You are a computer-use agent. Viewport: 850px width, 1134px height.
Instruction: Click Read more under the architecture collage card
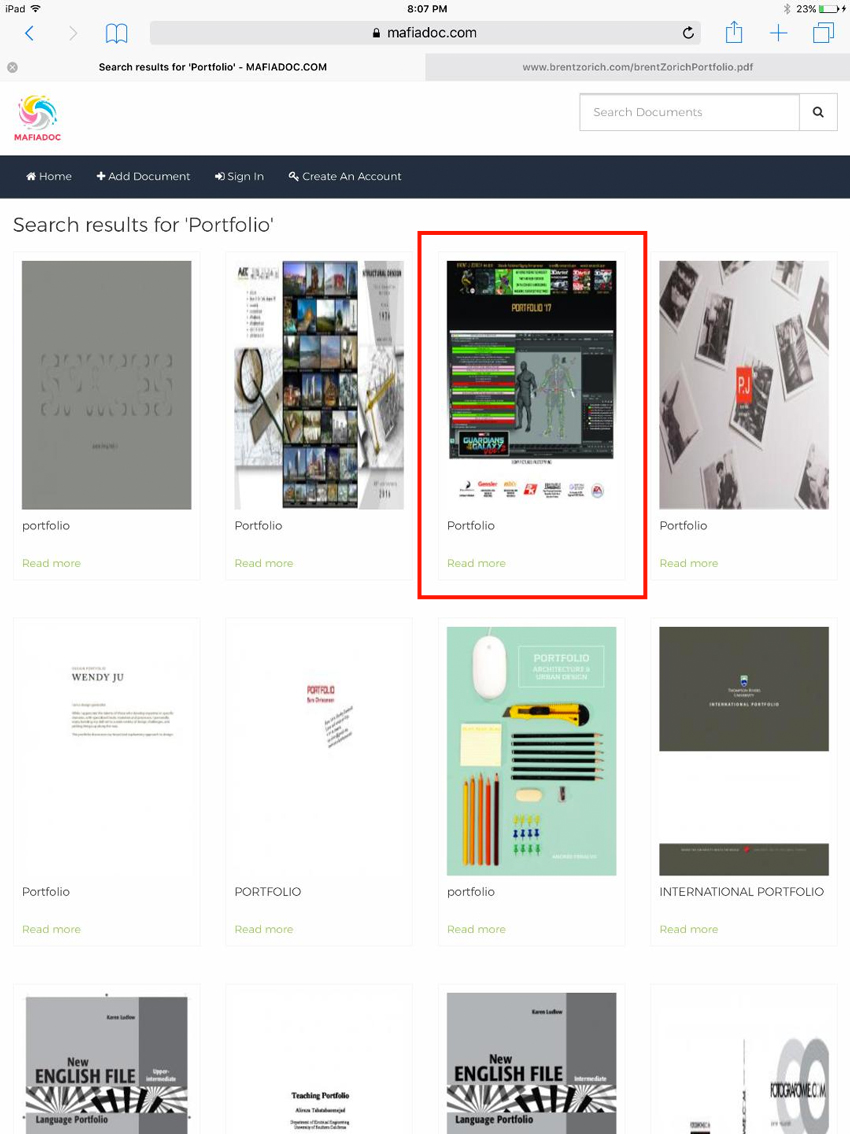pos(264,563)
